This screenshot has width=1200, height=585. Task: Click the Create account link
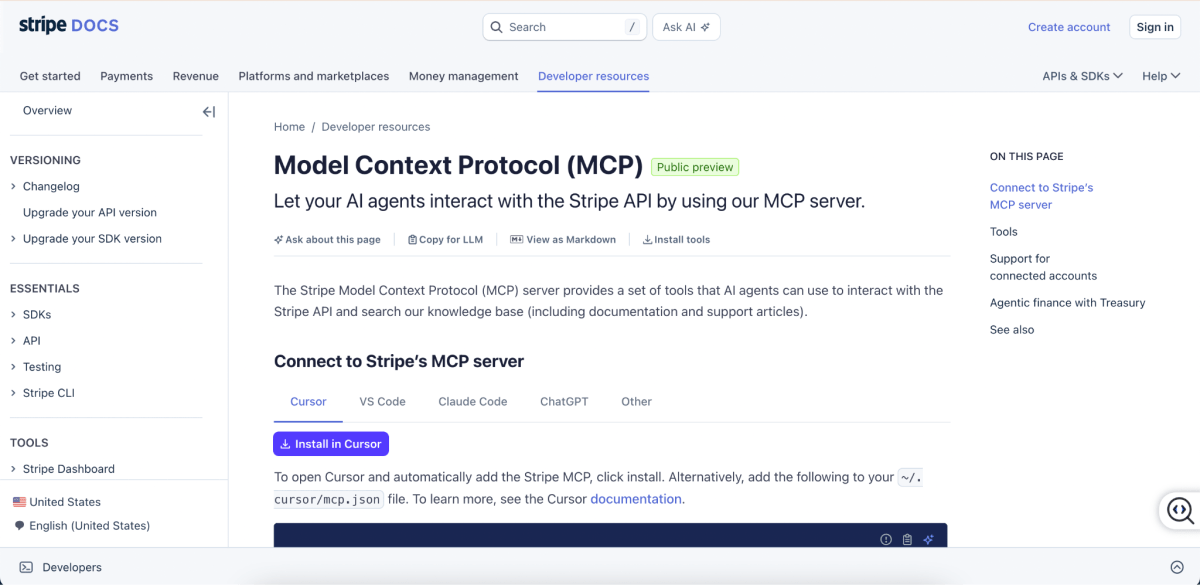(x=1069, y=27)
